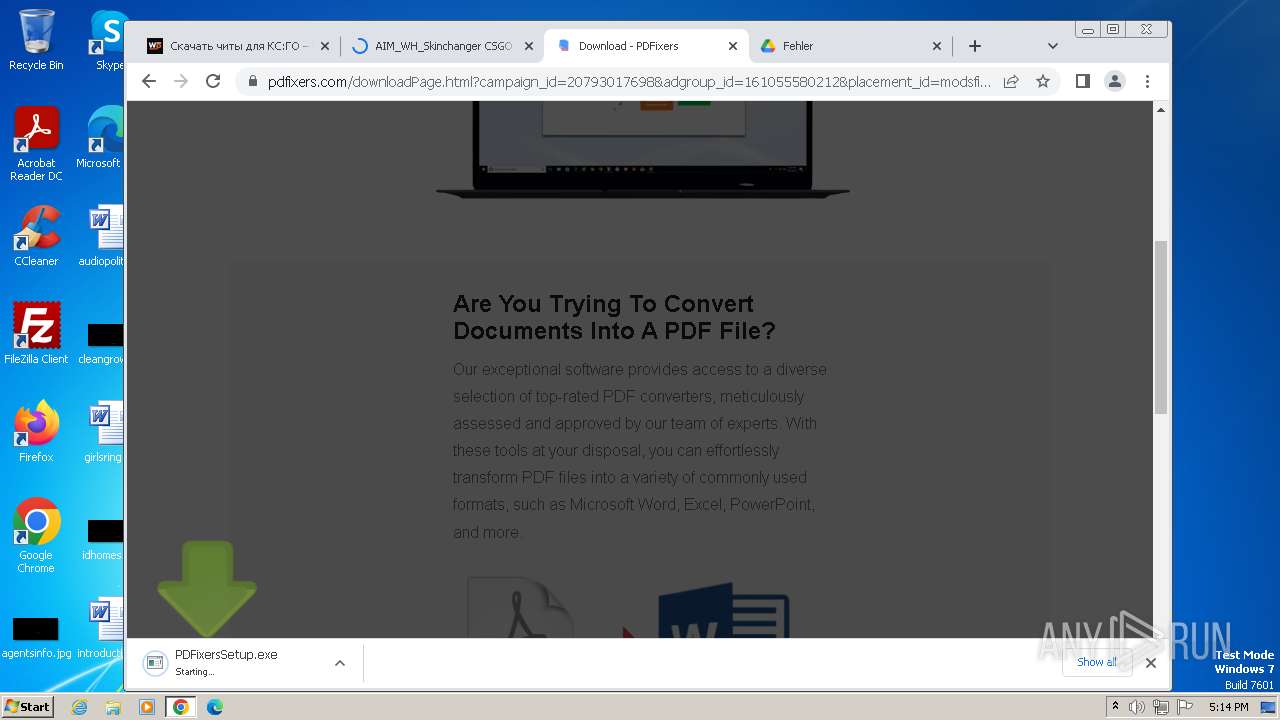
Task: Click the padlock site info icon
Action: pyautogui.click(x=252, y=82)
